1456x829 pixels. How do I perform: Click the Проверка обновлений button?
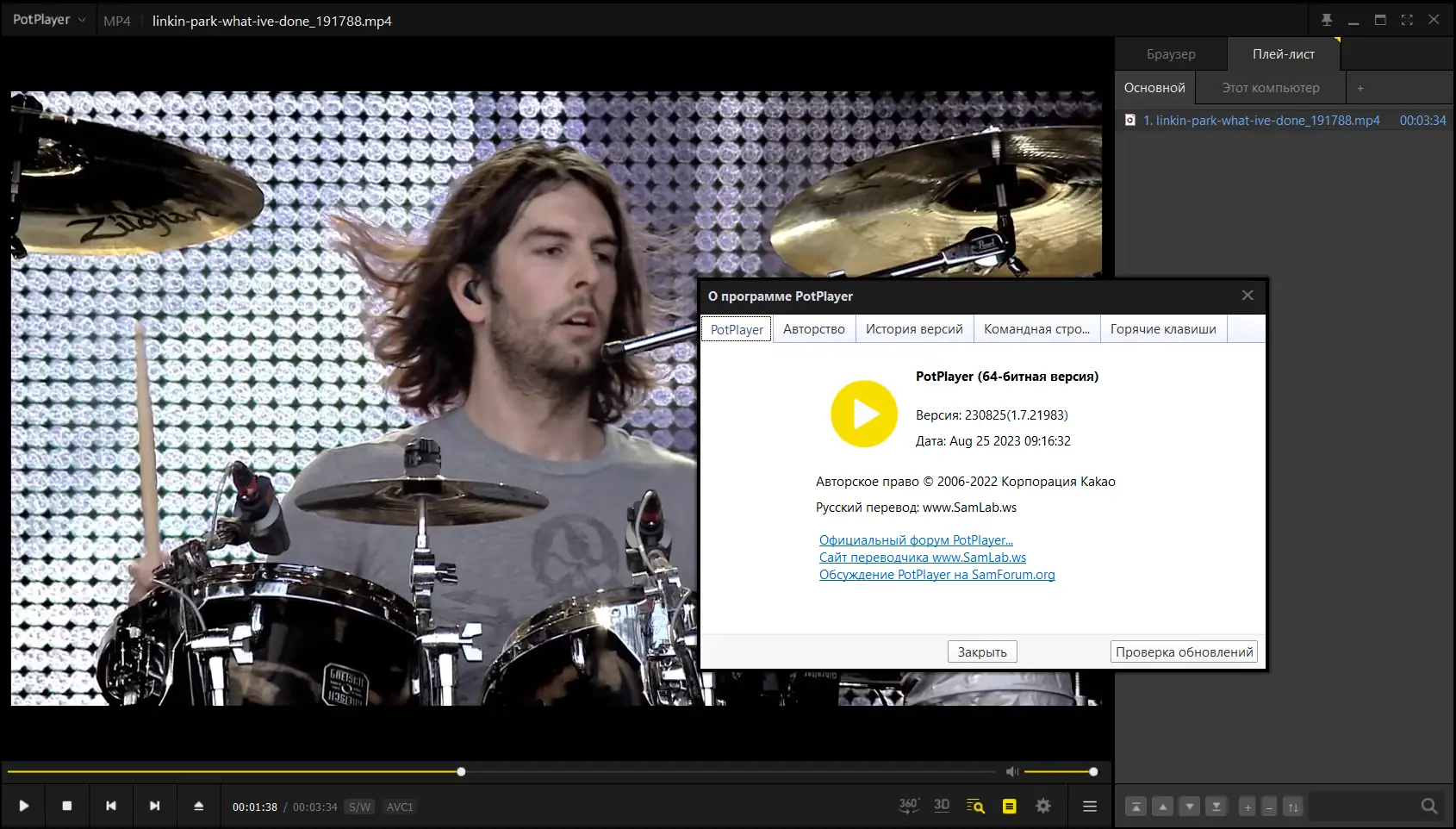tap(1184, 652)
